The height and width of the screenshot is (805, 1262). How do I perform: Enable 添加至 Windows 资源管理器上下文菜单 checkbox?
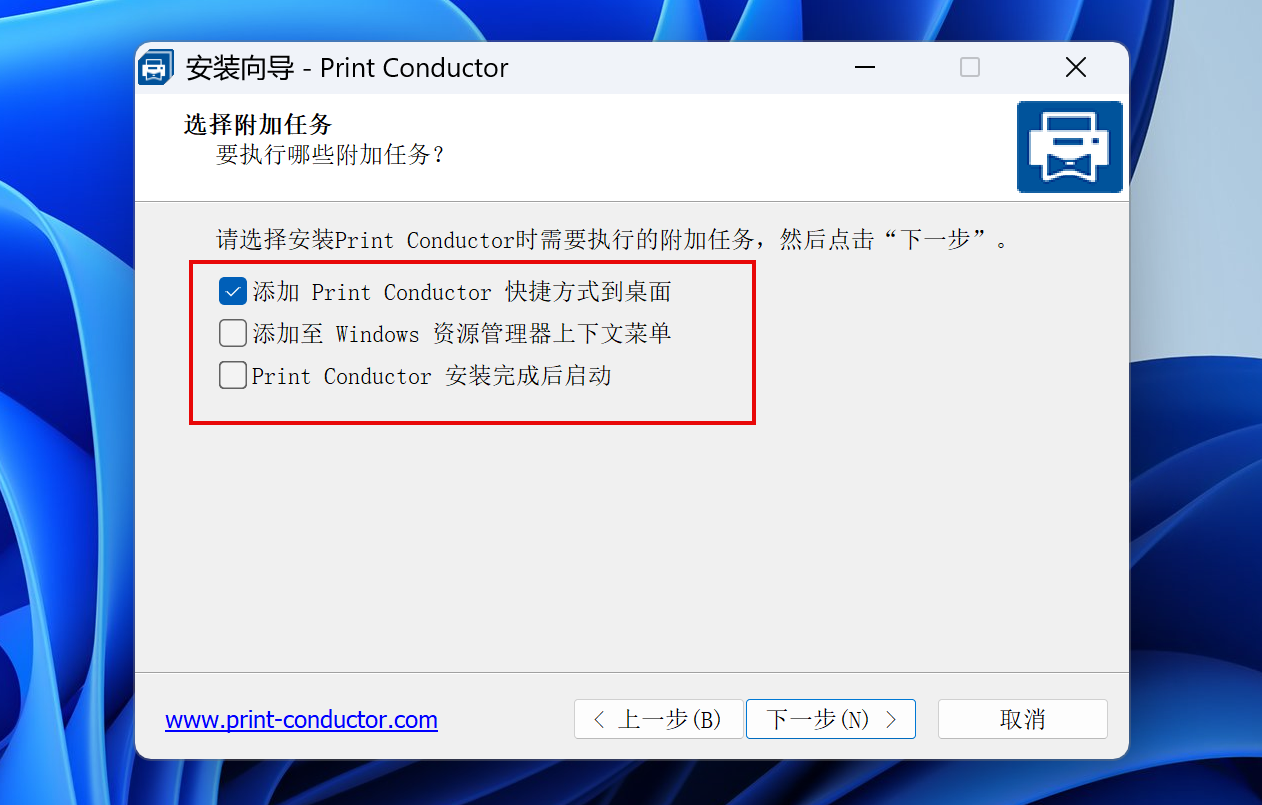pyautogui.click(x=233, y=333)
